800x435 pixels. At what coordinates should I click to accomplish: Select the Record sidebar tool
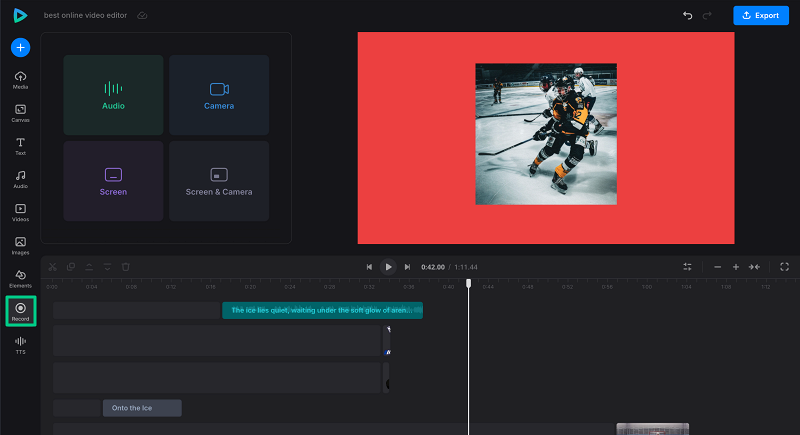coord(20,311)
